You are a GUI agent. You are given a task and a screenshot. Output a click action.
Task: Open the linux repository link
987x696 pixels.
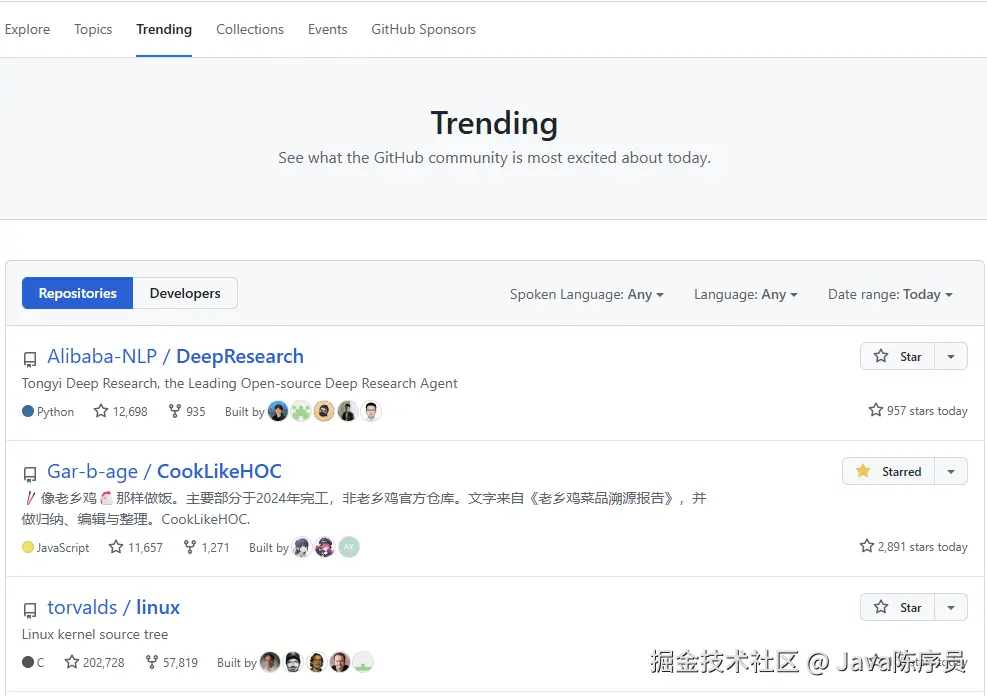(158, 607)
